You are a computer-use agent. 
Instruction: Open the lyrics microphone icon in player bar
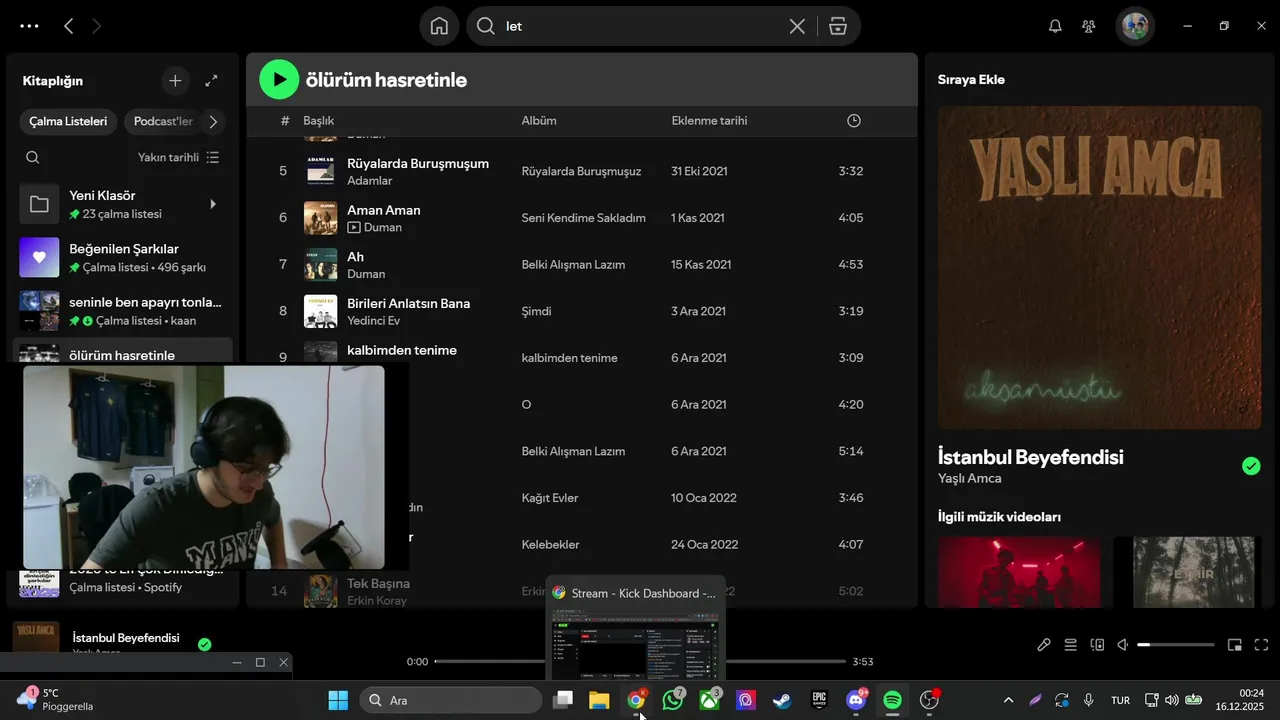coord(1044,645)
